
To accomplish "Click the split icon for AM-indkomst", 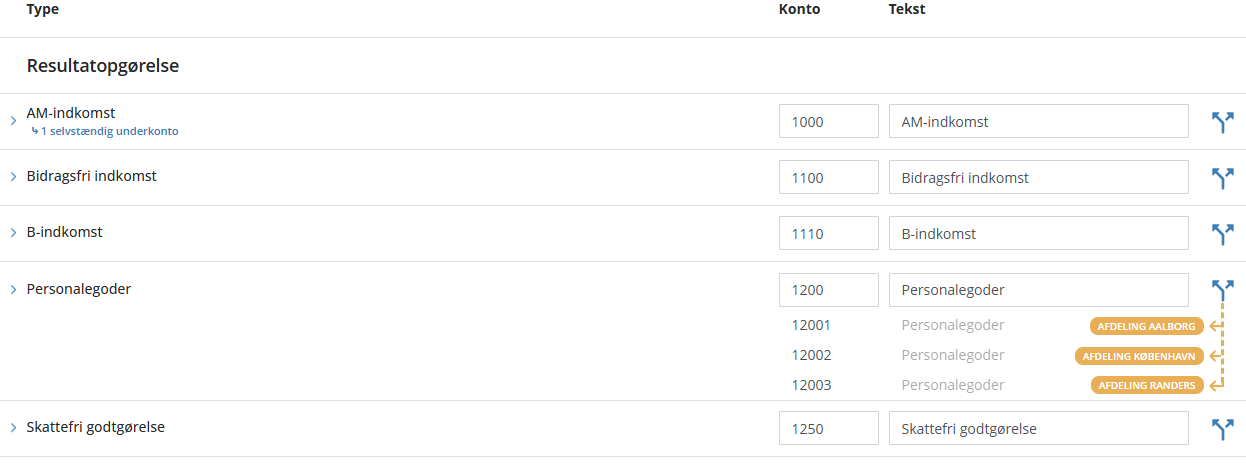I will (1221, 122).
